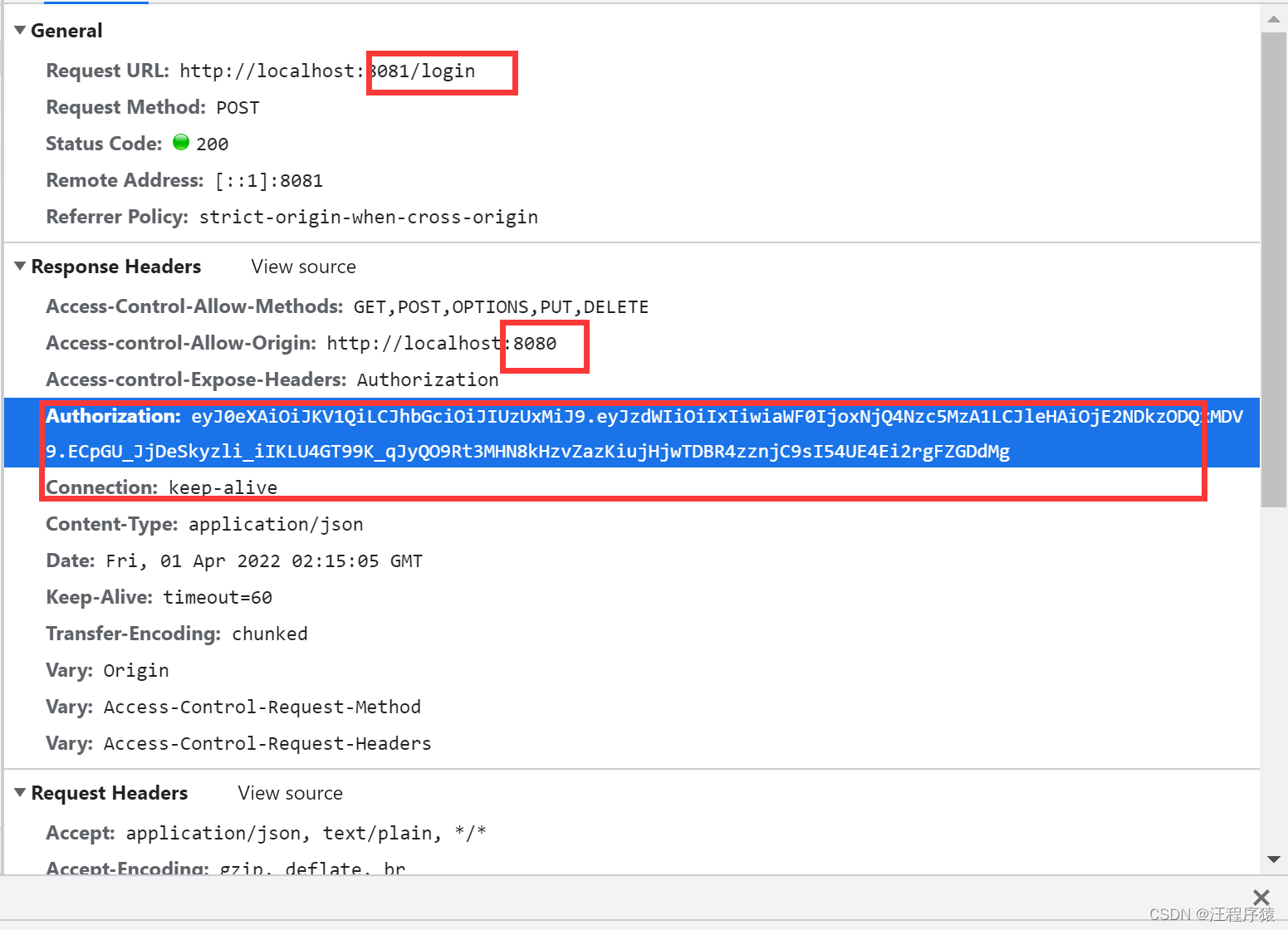This screenshot has height=930, width=1288.
Task: Select the Access-control-Allow-Origin header row
Action: (x=632, y=343)
